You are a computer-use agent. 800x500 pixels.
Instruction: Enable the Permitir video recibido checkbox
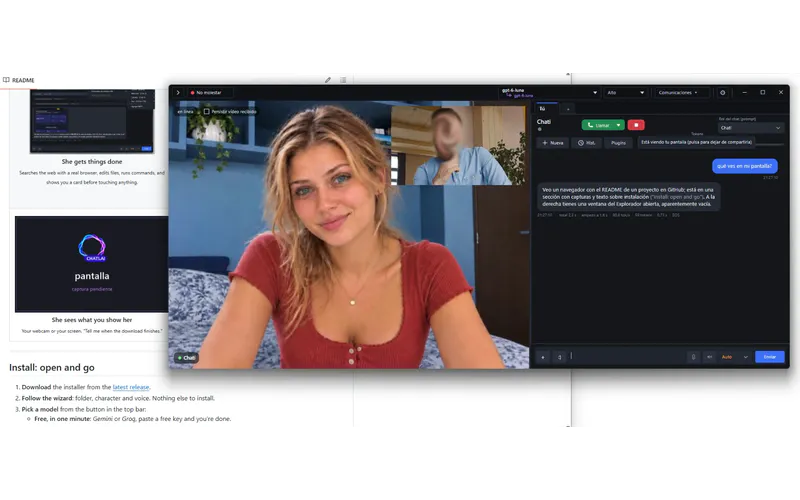click(x=207, y=111)
